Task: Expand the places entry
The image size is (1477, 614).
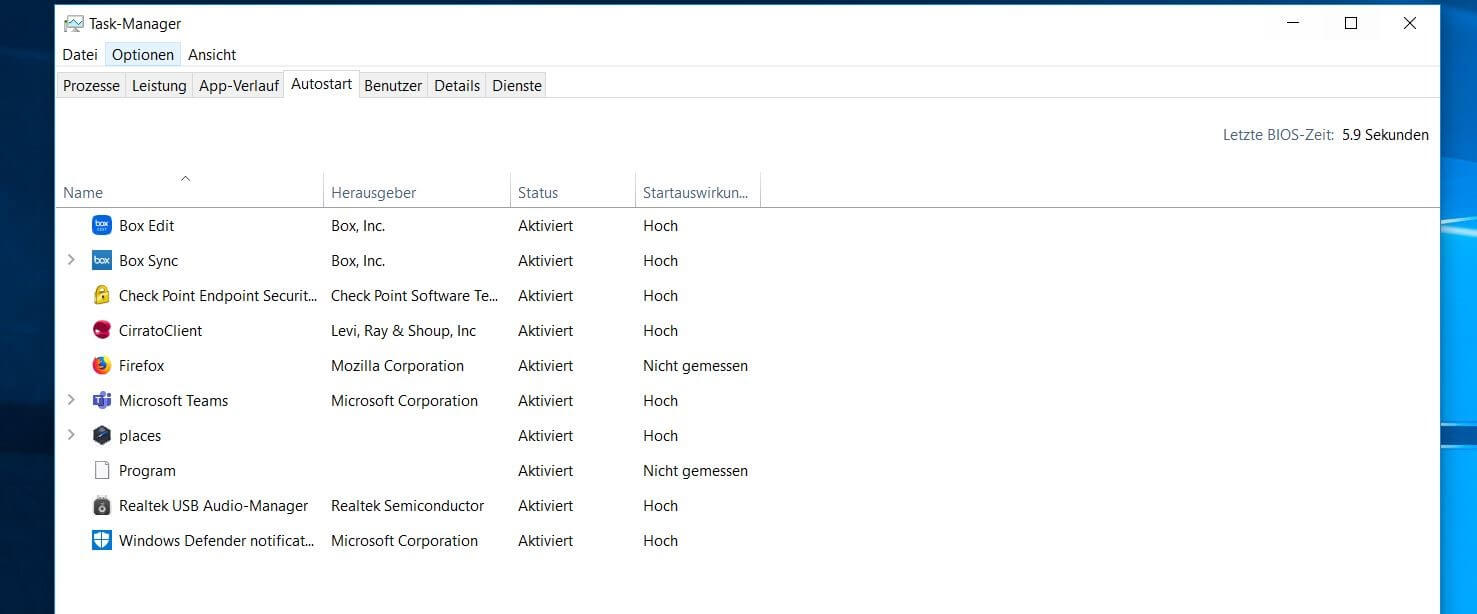Action: [71, 435]
